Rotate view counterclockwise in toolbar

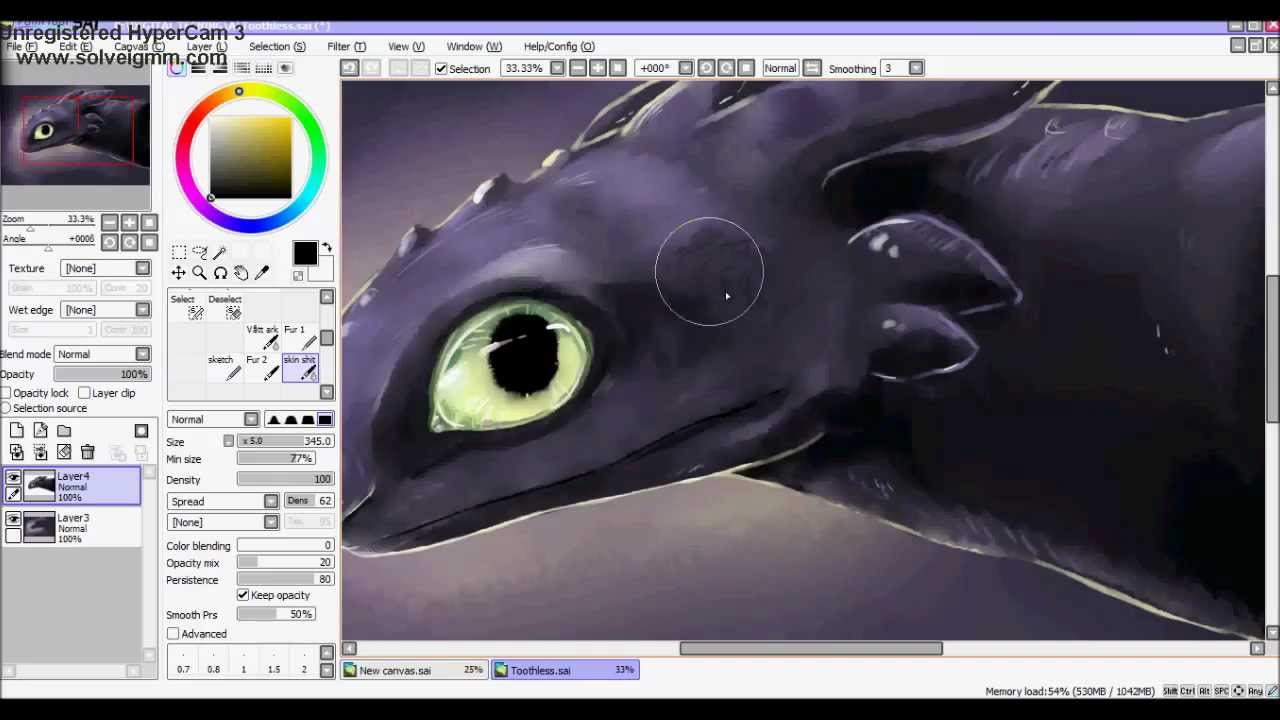(706, 68)
